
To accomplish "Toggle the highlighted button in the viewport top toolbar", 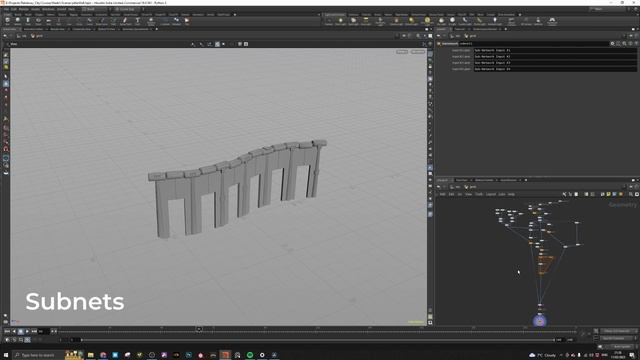I will [217, 44].
